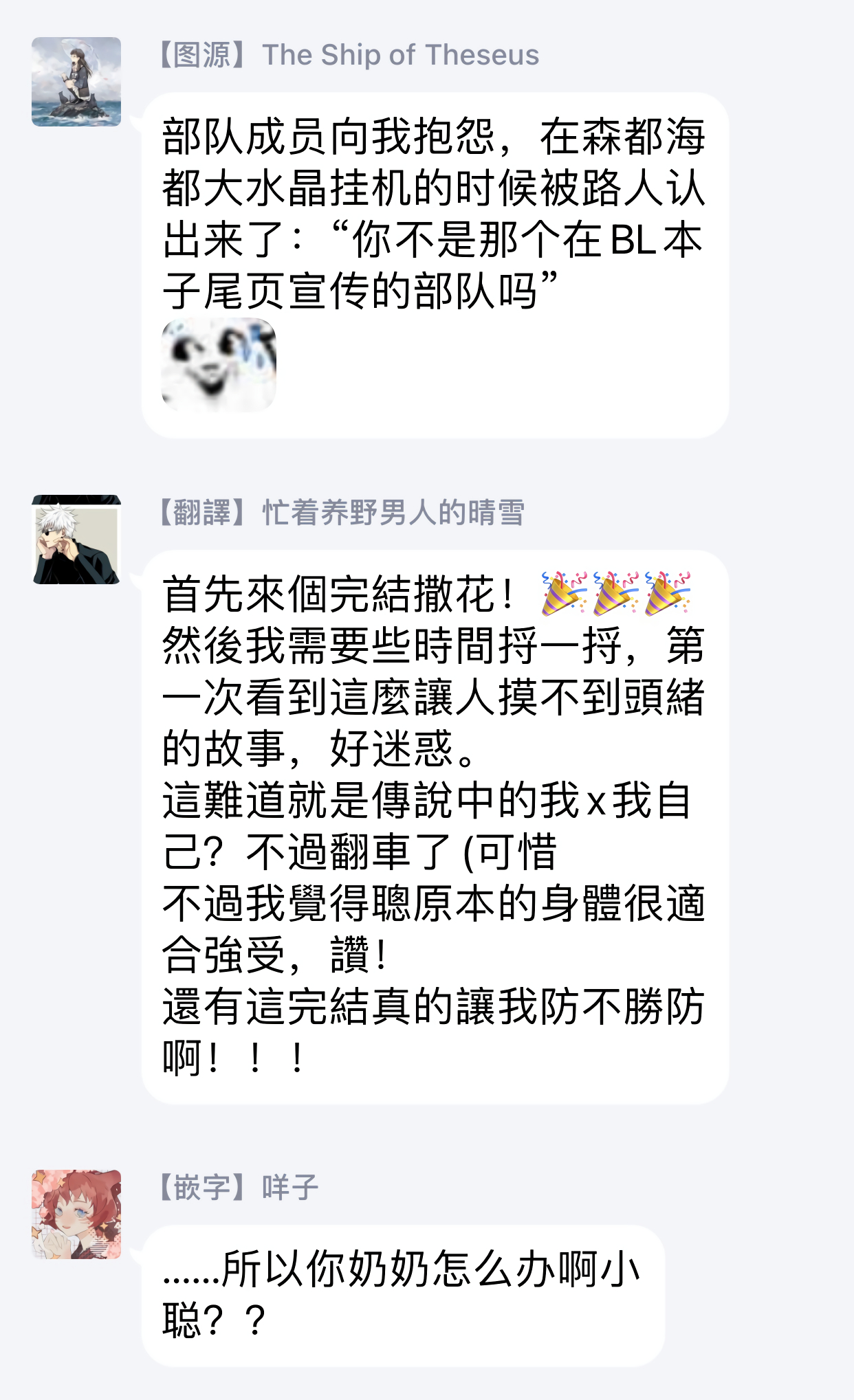Image resolution: width=854 pixels, height=1400 pixels.
Task: Tap the message starting 首先來個完結撒花
Action: pyautogui.click(x=435, y=827)
